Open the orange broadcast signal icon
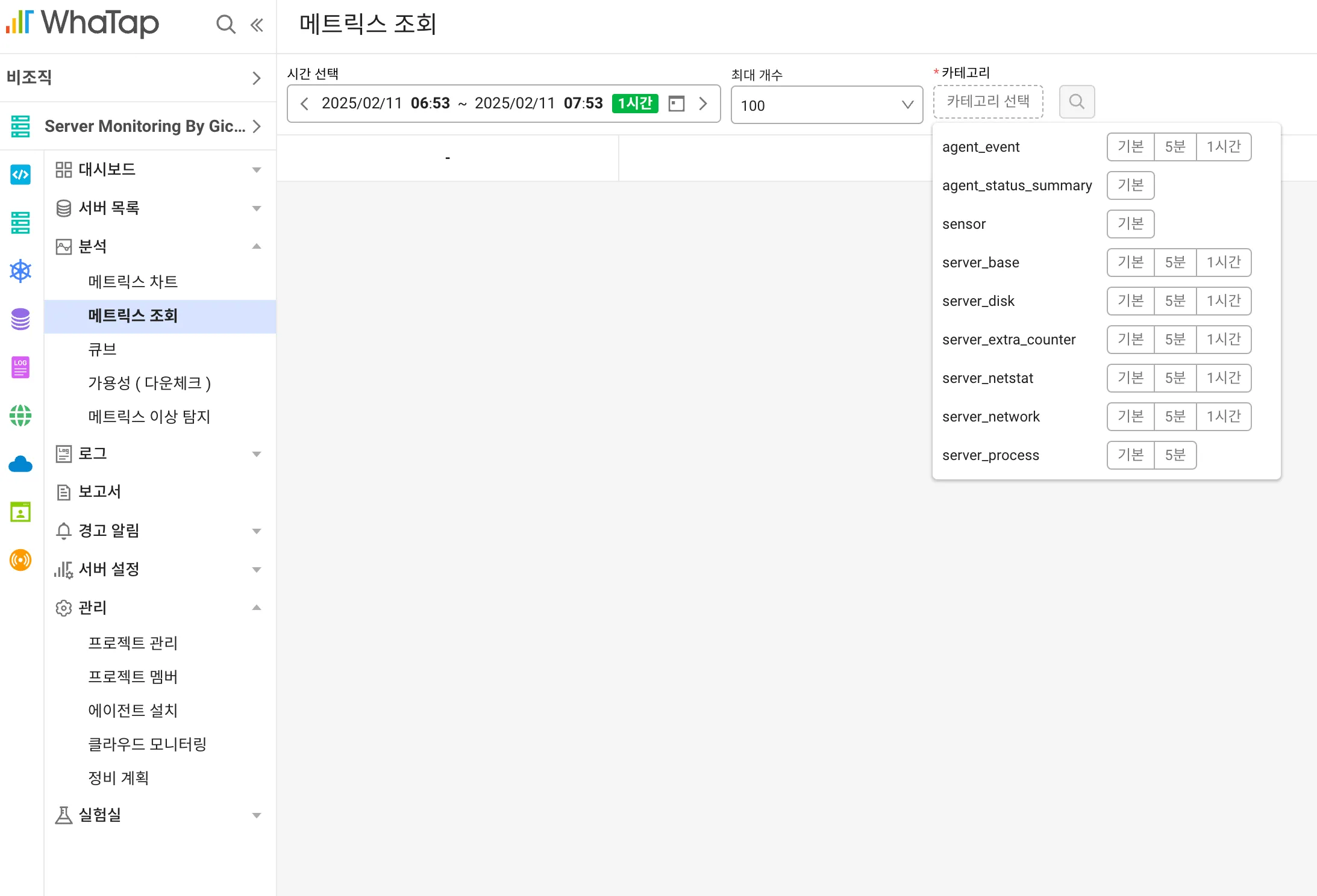The width and height of the screenshot is (1317, 896). pos(20,560)
